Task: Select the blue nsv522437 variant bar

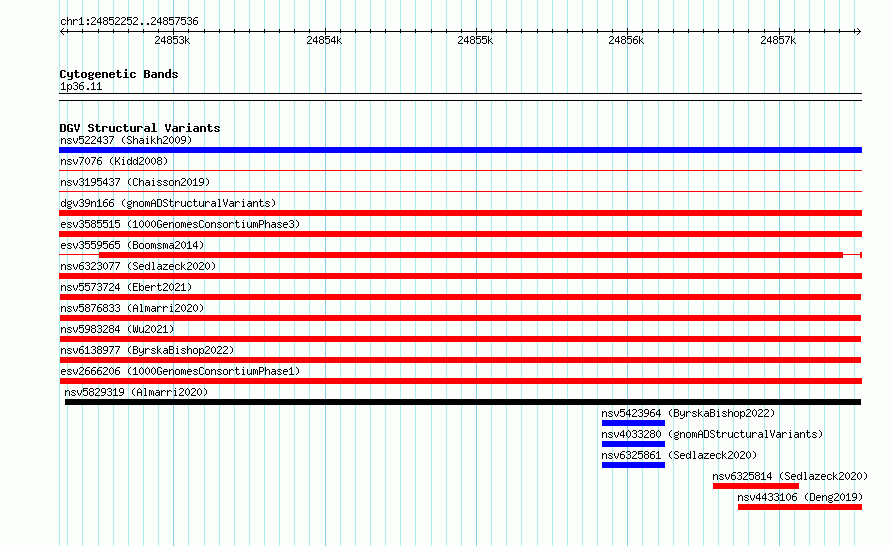Action: pyautogui.click(x=460, y=150)
